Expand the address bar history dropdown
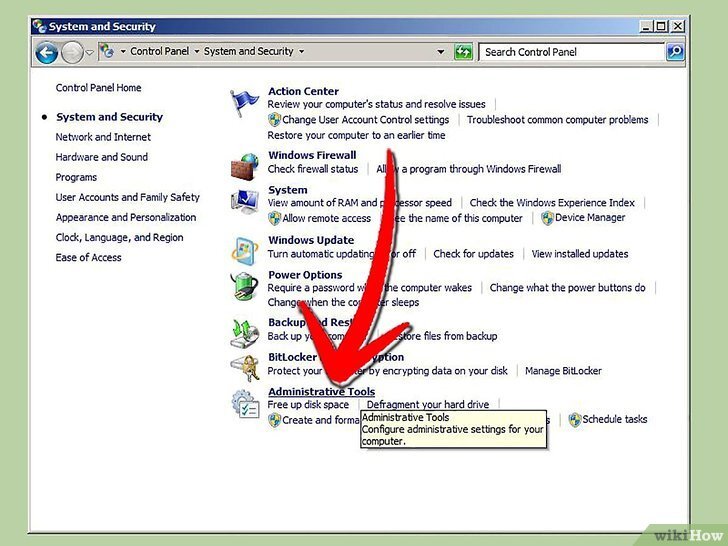The width and height of the screenshot is (728, 546). pyautogui.click(x=440, y=52)
